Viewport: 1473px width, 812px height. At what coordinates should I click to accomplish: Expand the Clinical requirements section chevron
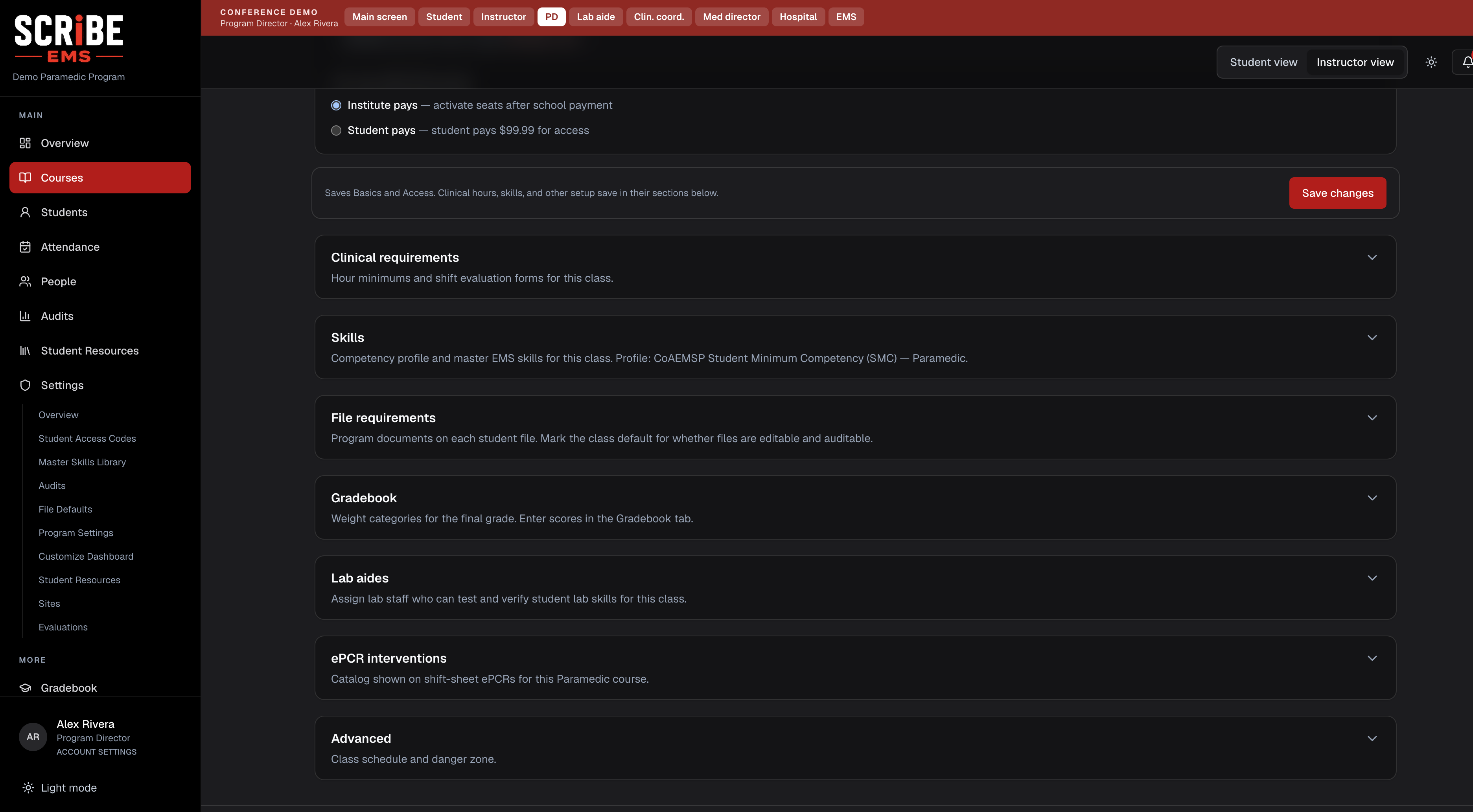(x=1372, y=258)
